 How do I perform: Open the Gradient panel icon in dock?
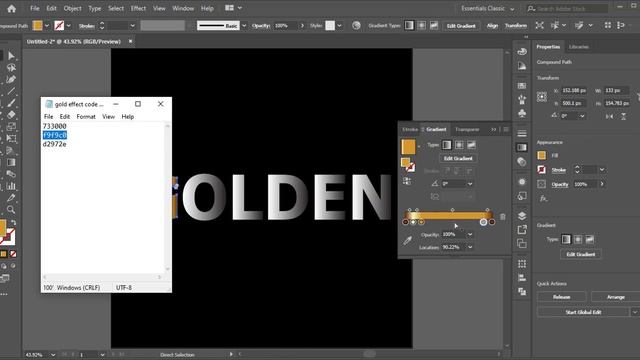[522, 147]
